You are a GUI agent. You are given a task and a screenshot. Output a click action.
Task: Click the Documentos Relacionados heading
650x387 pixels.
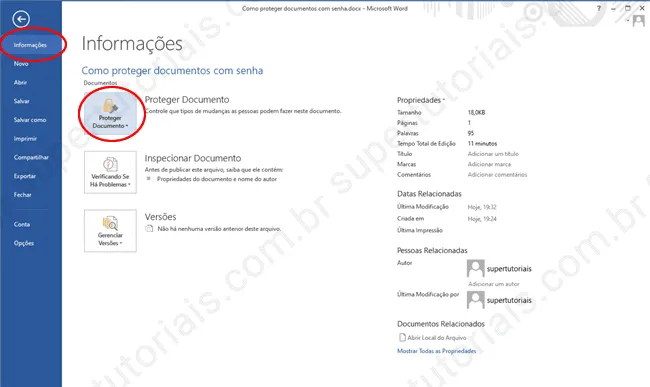[x=441, y=324]
